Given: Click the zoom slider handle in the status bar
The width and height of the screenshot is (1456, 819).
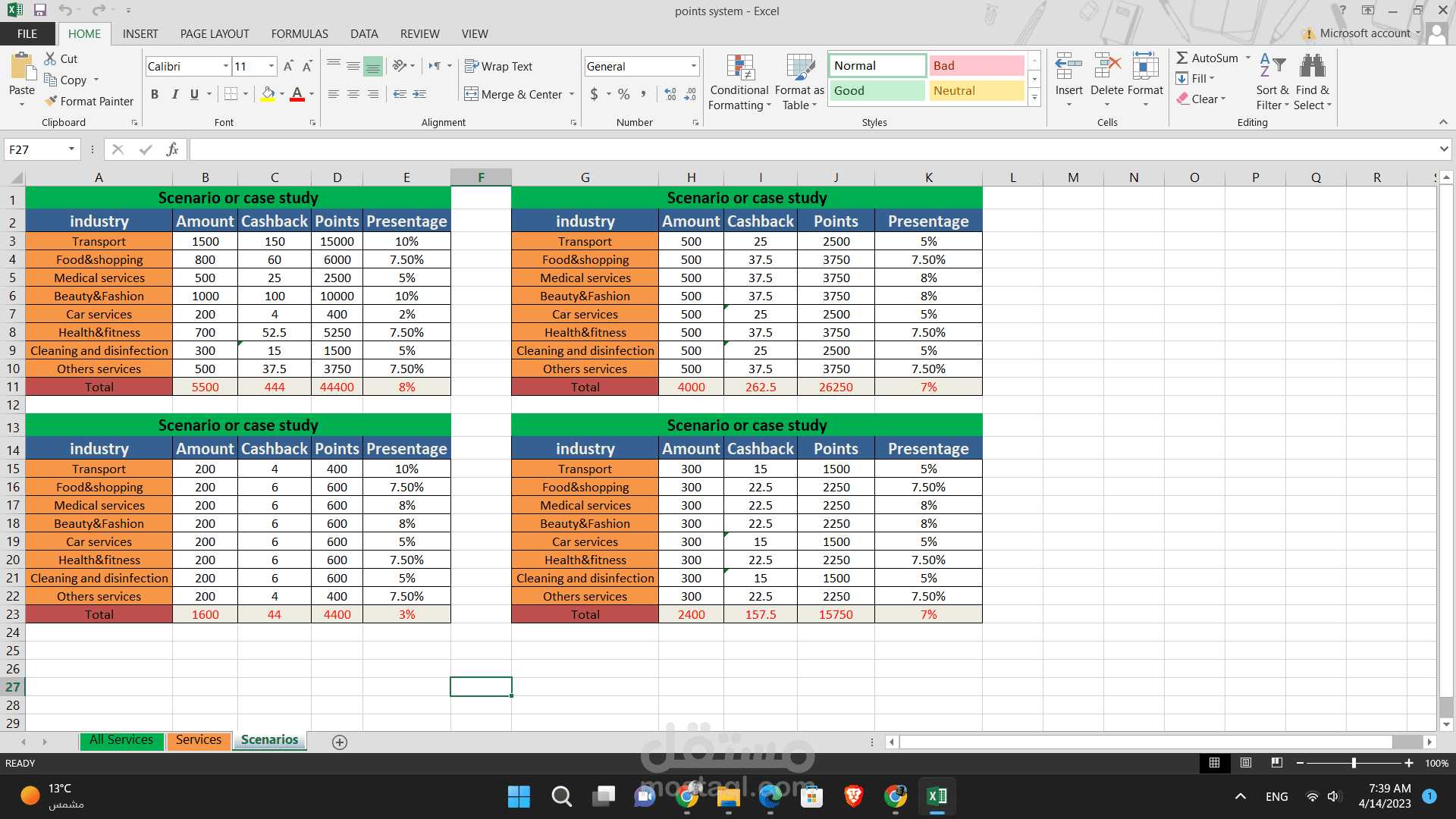Looking at the screenshot, I should (1354, 763).
